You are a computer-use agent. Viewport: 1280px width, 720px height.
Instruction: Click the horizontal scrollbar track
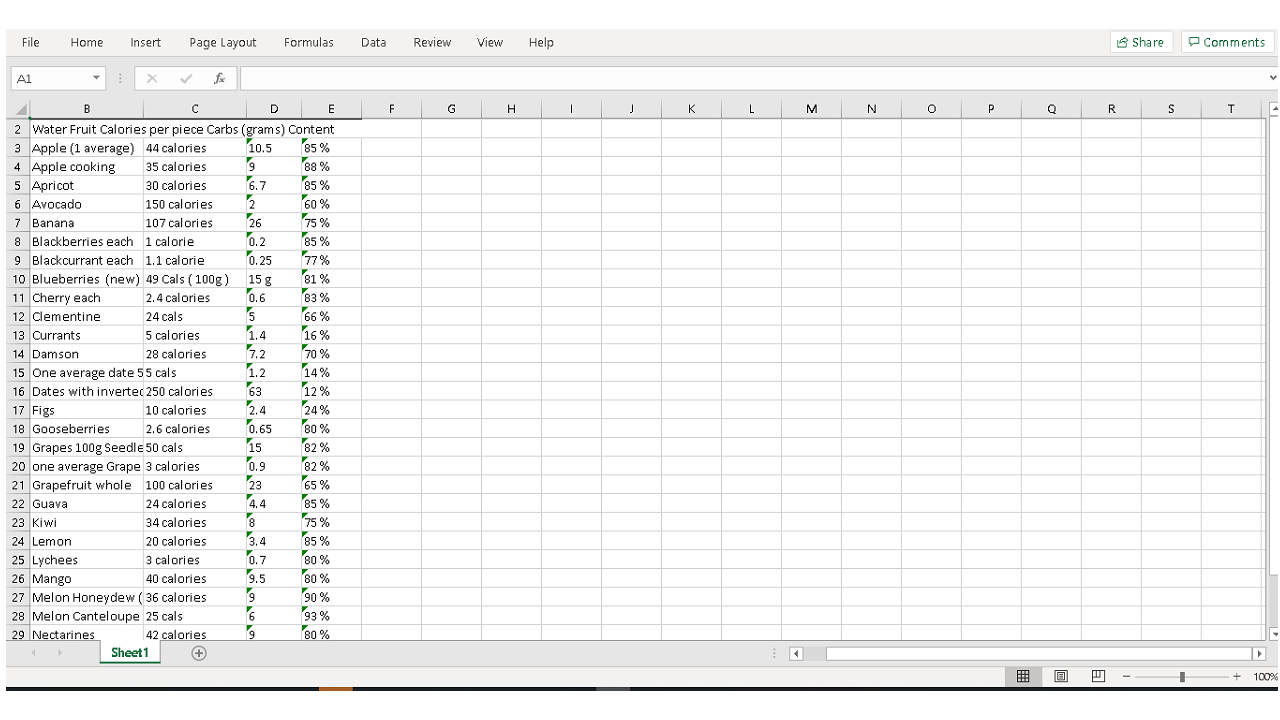[1028, 654]
